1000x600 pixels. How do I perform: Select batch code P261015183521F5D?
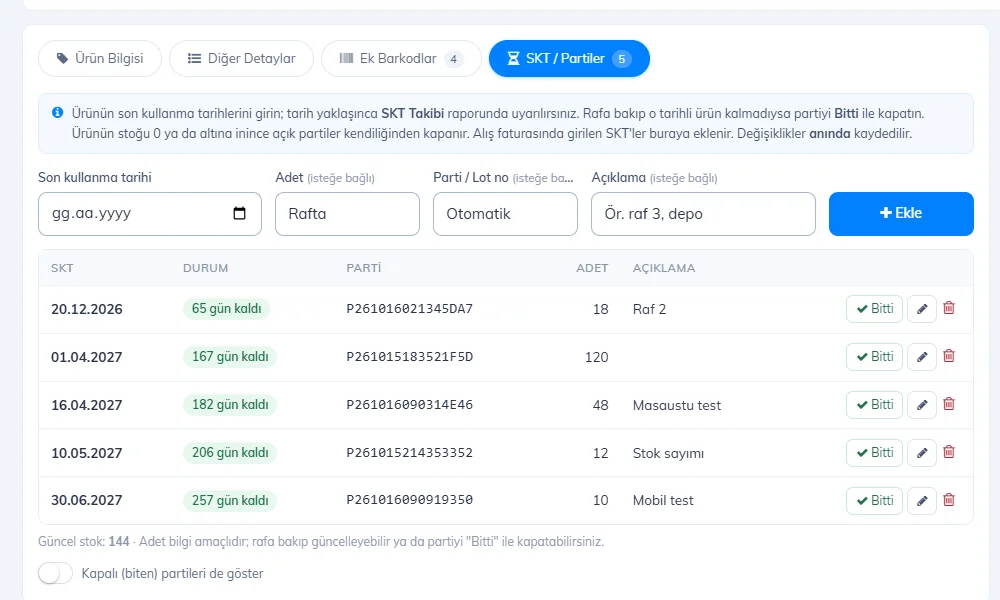coord(409,357)
